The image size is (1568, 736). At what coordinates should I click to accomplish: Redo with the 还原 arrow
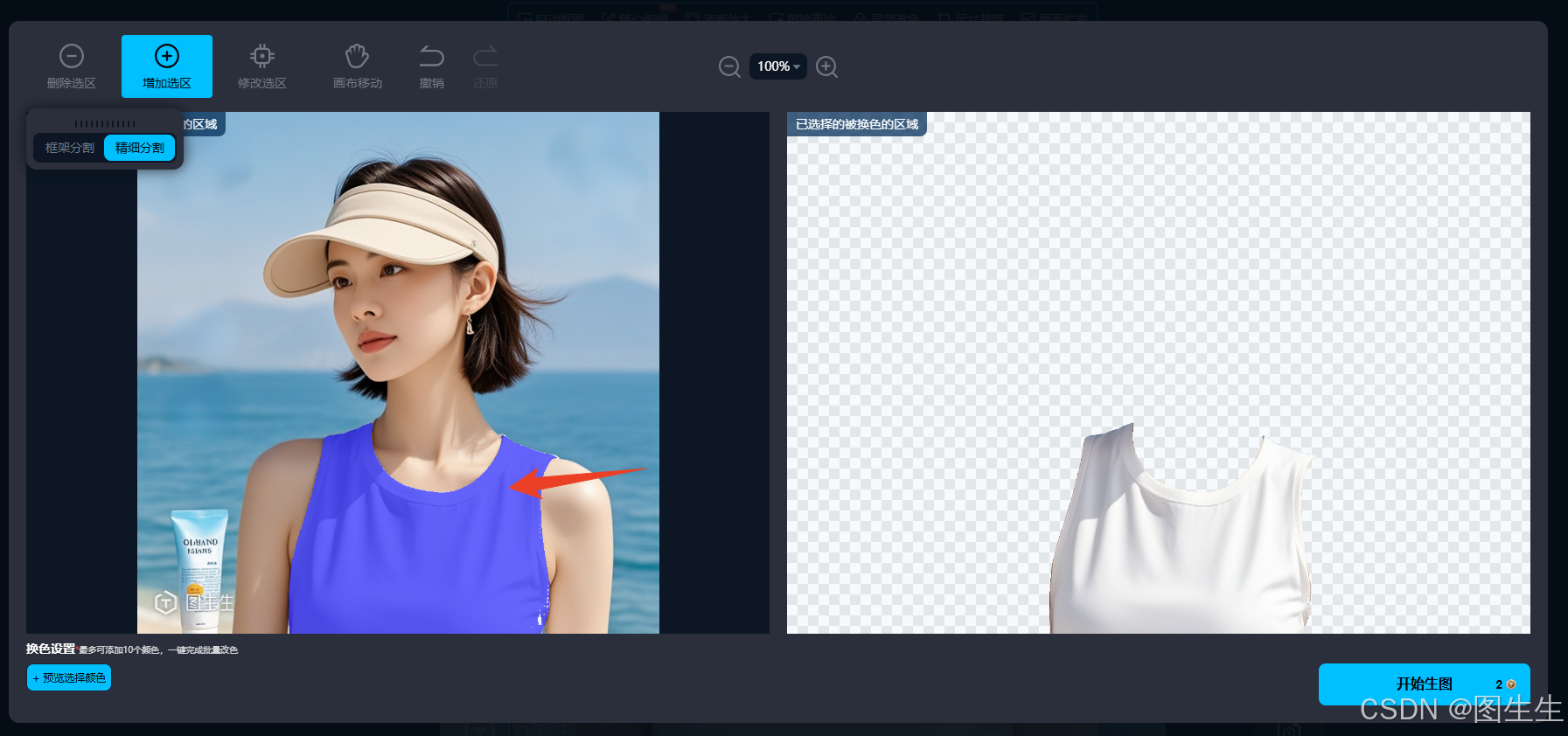tap(485, 66)
